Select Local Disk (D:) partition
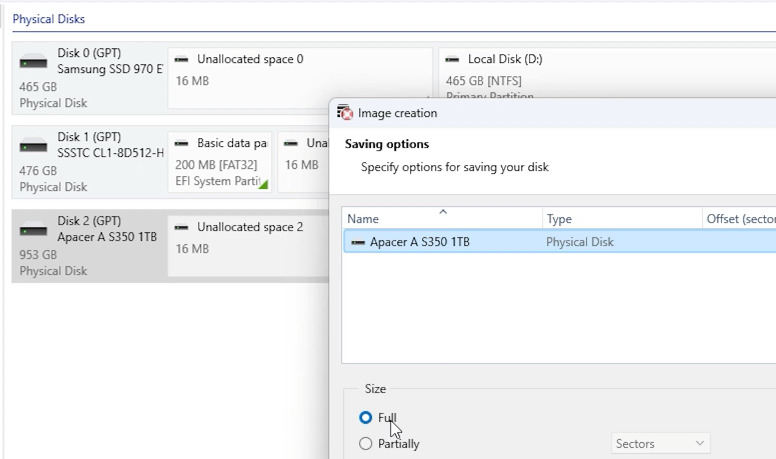The height and width of the screenshot is (459, 776). click(607, 74)
